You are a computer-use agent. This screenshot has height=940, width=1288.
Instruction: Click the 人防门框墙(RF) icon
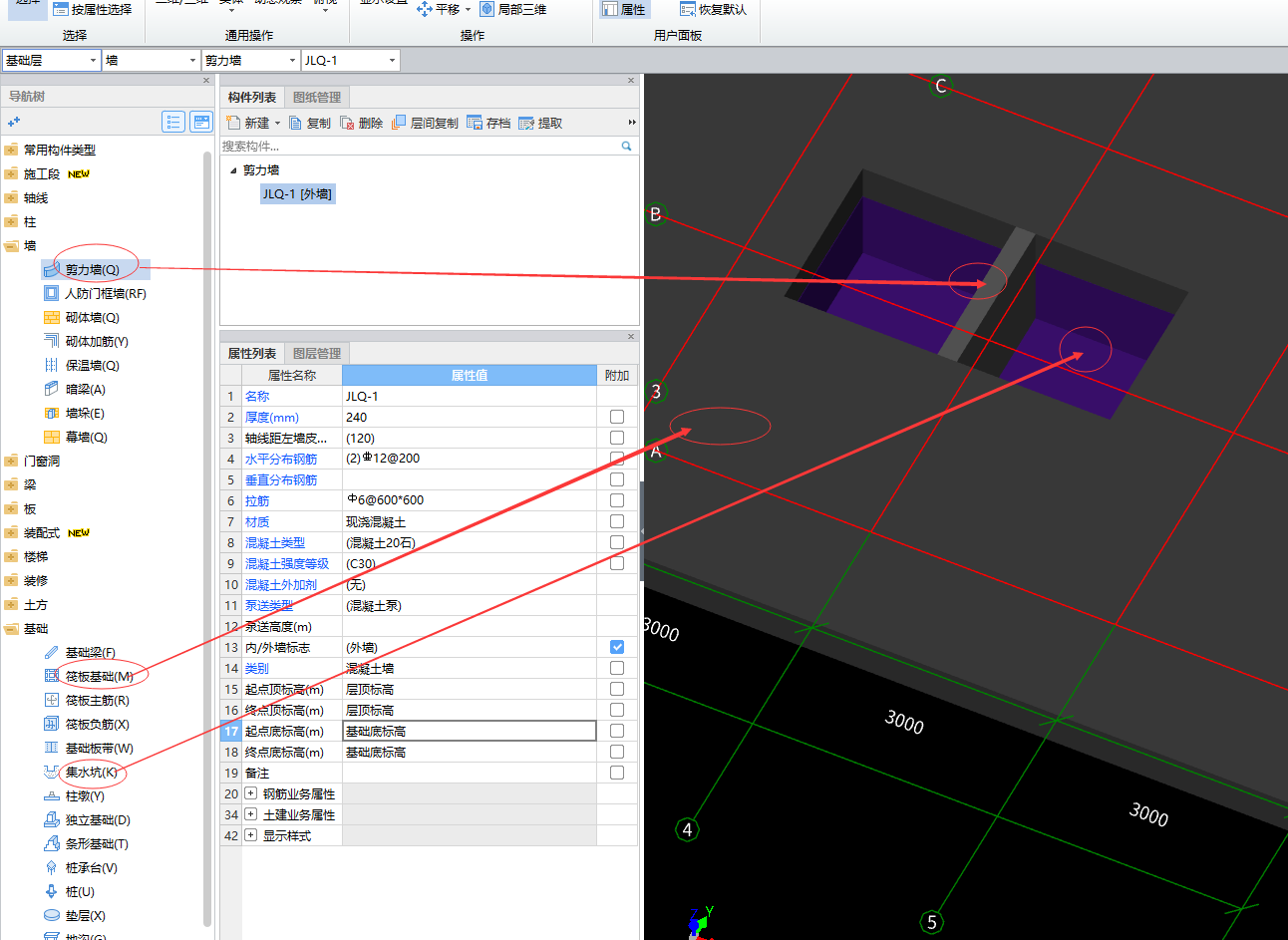(x=52, y=293)
